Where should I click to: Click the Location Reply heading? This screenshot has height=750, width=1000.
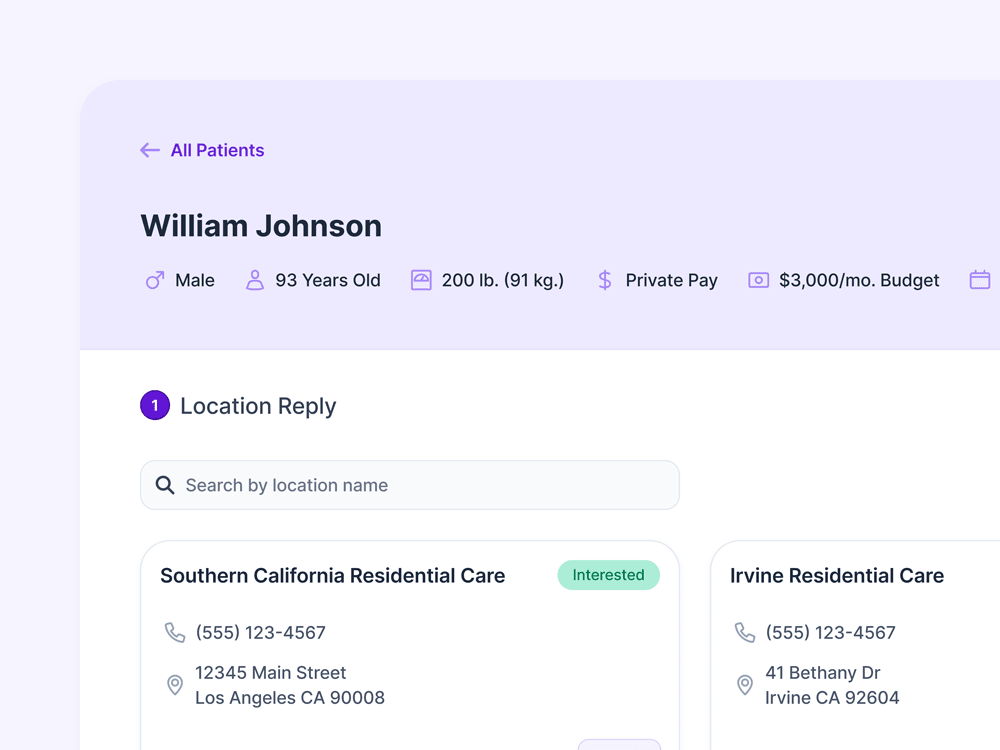tap(258, 406)
